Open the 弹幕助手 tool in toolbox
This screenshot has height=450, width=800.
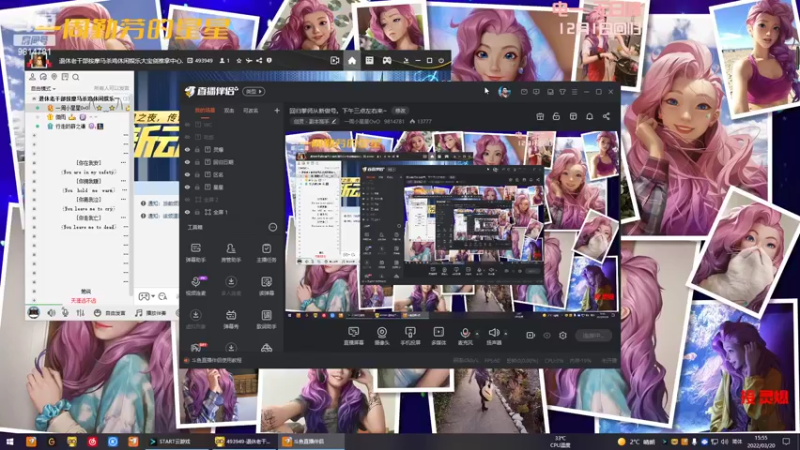point(195,253)
